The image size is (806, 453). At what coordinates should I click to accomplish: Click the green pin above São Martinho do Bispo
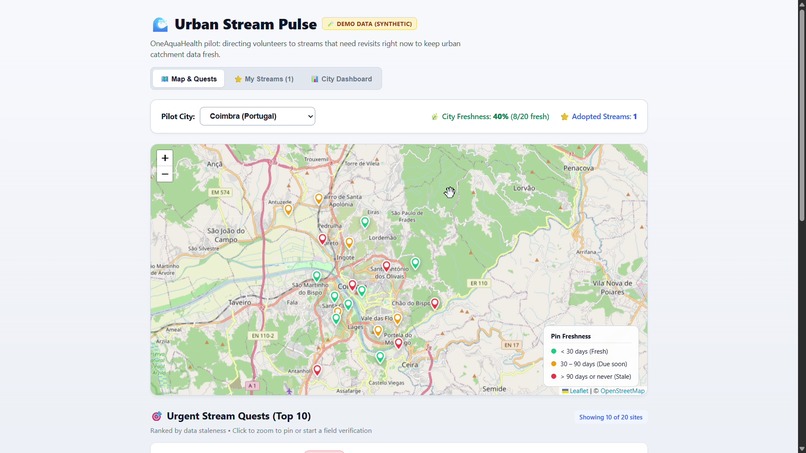click(317, 276)
